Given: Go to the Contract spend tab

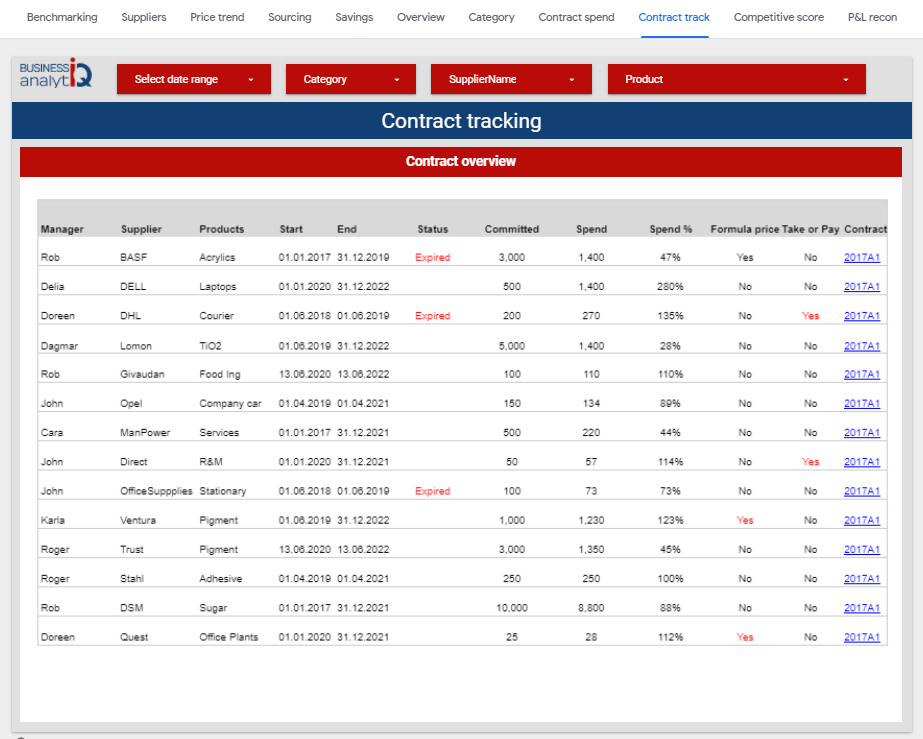Looking at the screenshot, I should tap(576, 17).
